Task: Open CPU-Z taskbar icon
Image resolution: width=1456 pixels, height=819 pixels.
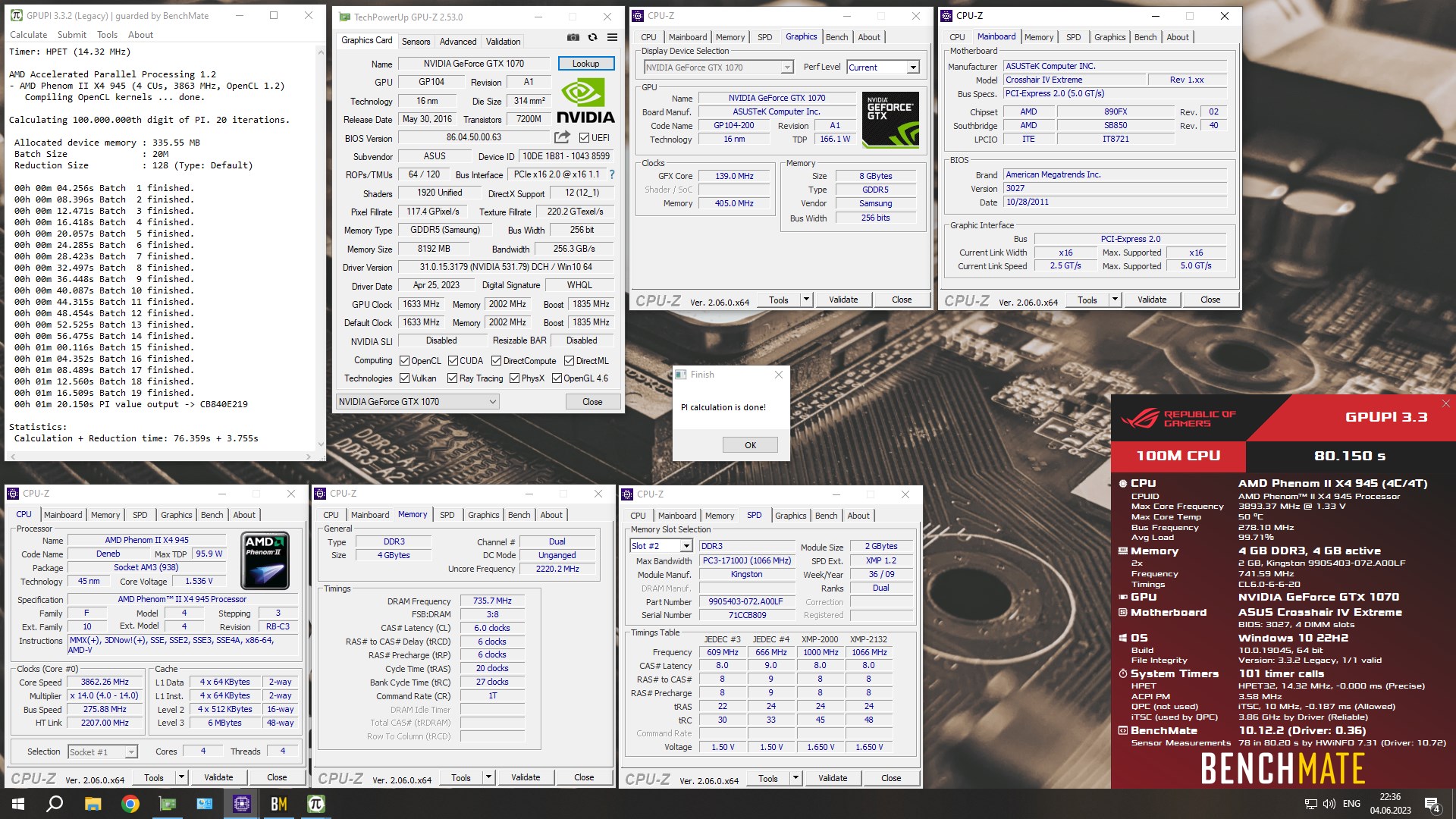Action: 242,804
